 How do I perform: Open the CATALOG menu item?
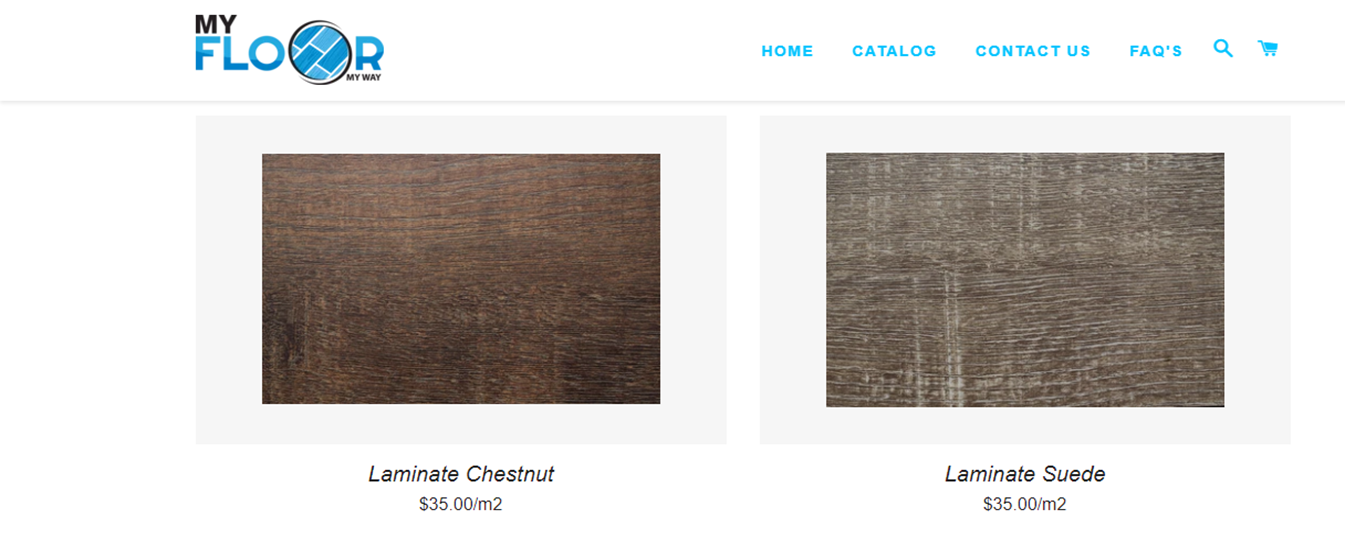894,51
